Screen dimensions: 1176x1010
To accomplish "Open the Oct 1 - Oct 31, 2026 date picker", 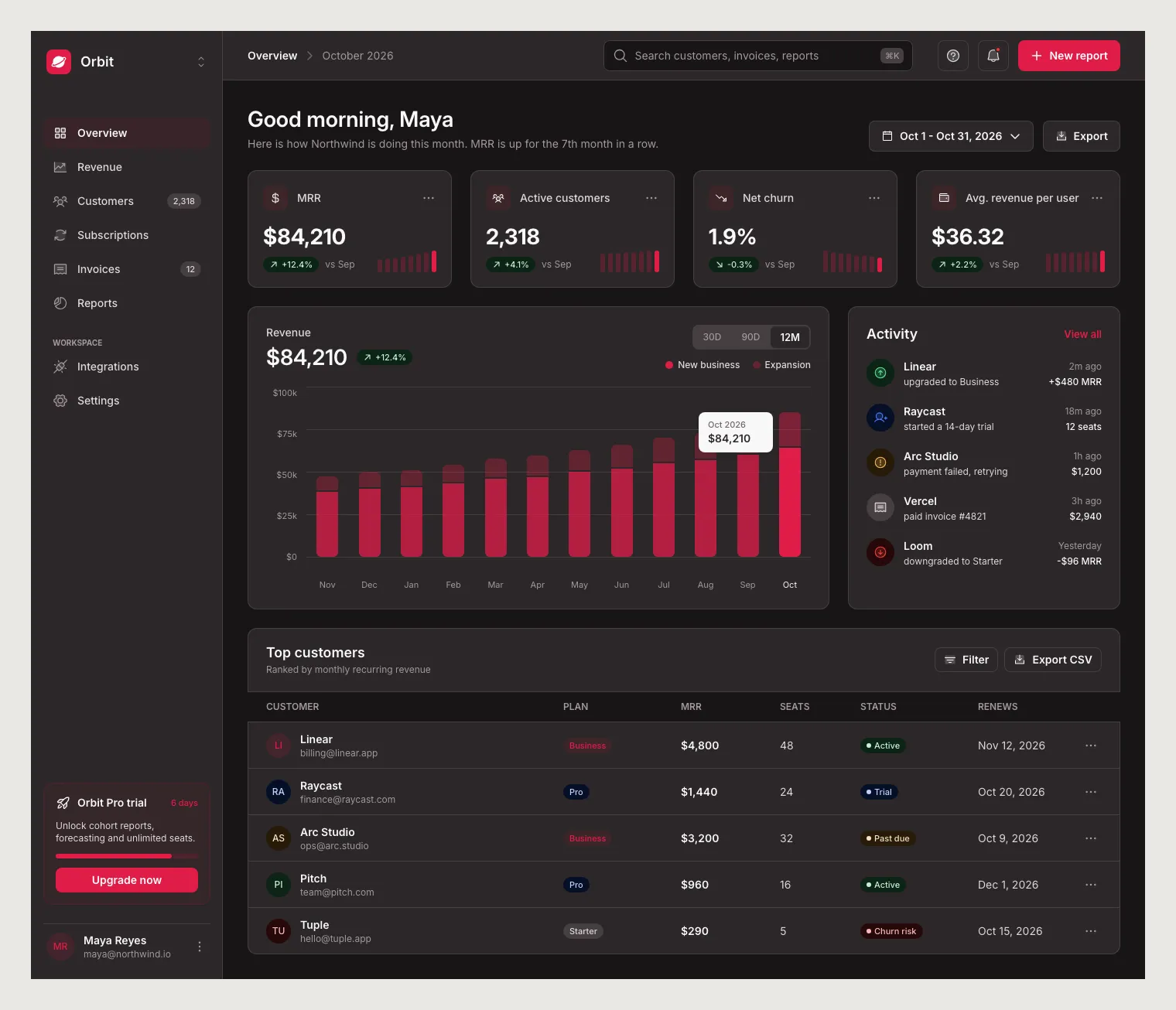I will tap(951, 136).
